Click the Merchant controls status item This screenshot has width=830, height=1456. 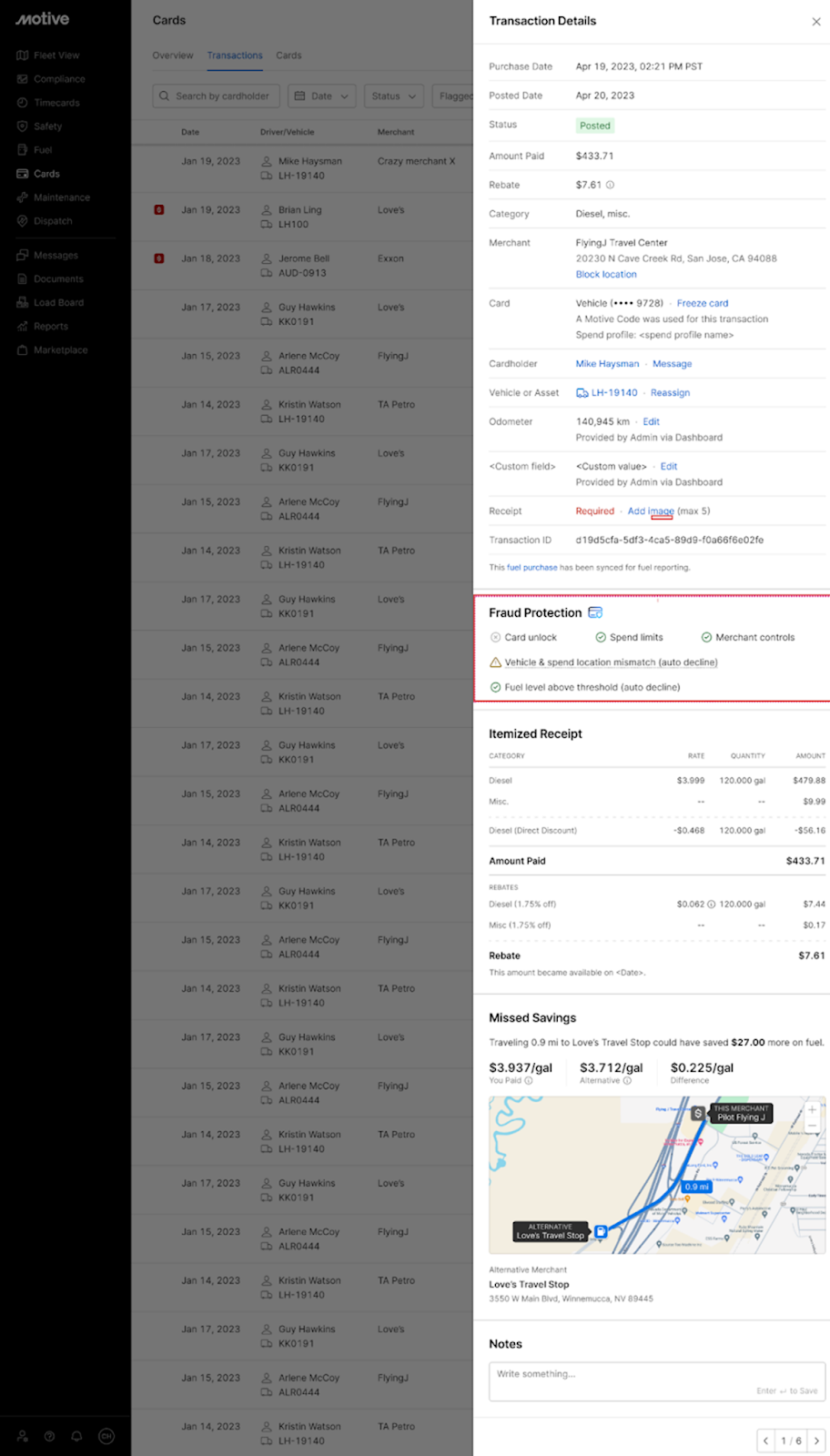click(747, 638)
